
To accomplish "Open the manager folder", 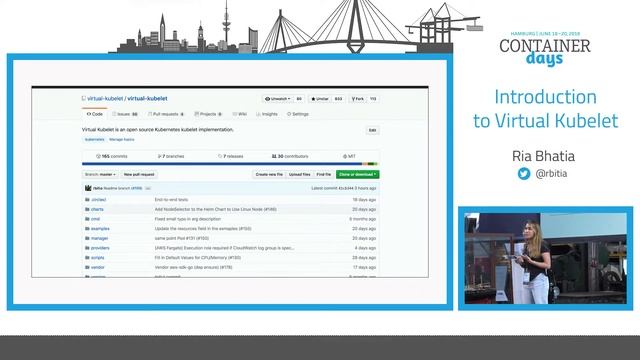I will coord(99,238).
